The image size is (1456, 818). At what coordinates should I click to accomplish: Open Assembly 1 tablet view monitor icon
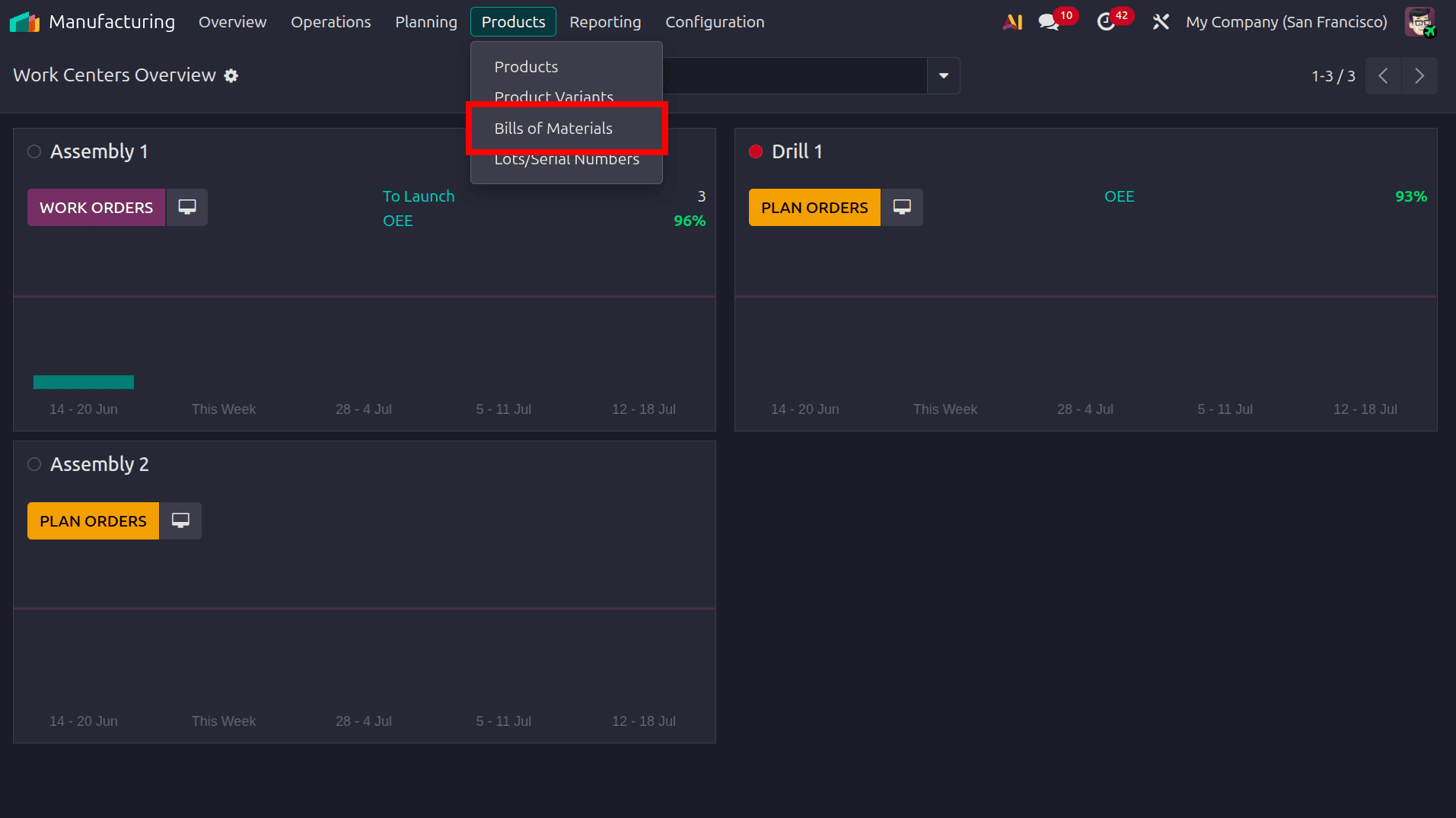[x=187, y=207]
